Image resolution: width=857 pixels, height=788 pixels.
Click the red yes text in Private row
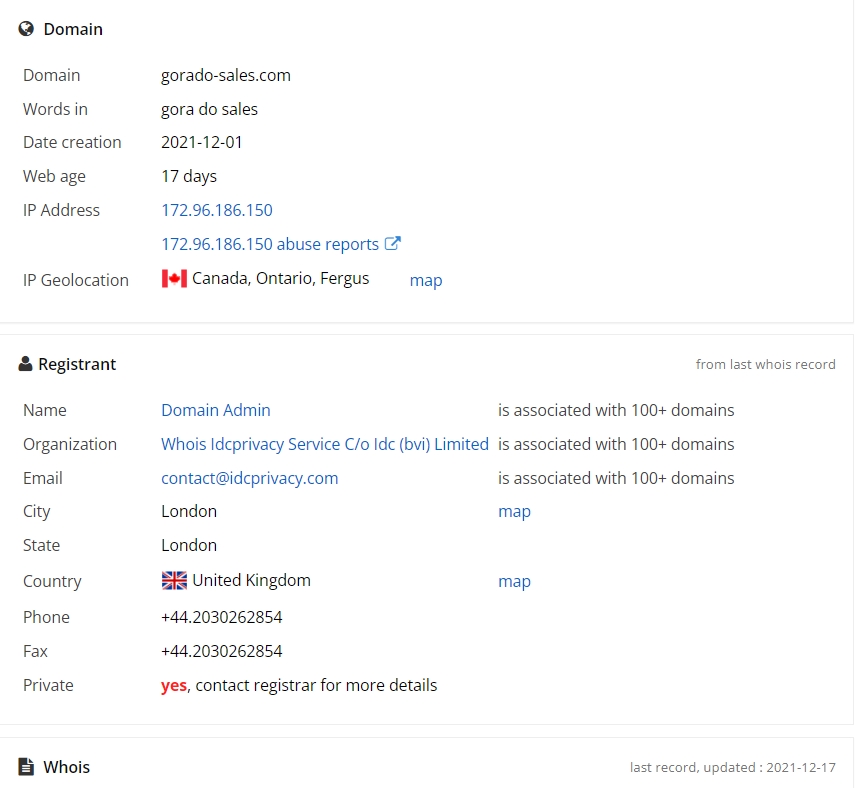(174, 685)
